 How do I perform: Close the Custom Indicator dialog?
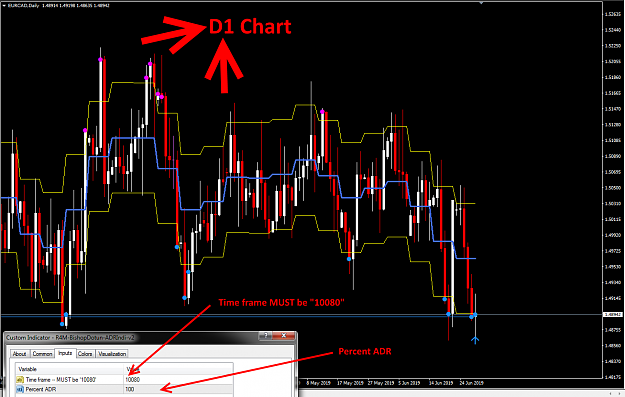coord(284,335)
